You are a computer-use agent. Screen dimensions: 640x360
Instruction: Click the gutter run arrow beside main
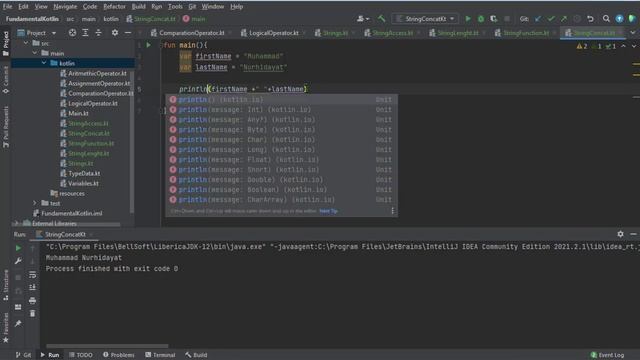pos(149,45)
